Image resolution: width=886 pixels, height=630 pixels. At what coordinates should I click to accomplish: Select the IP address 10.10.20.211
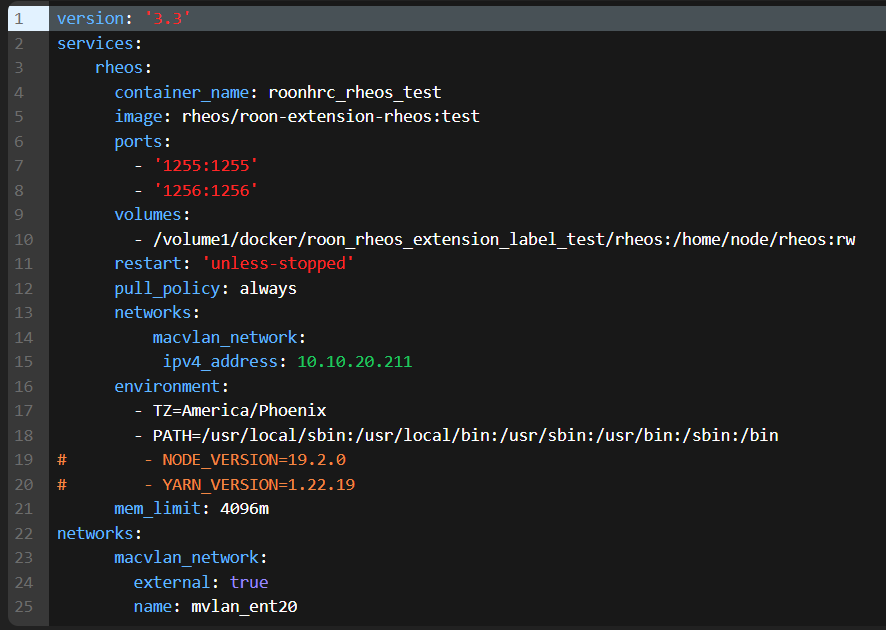(x=355, y=362)
